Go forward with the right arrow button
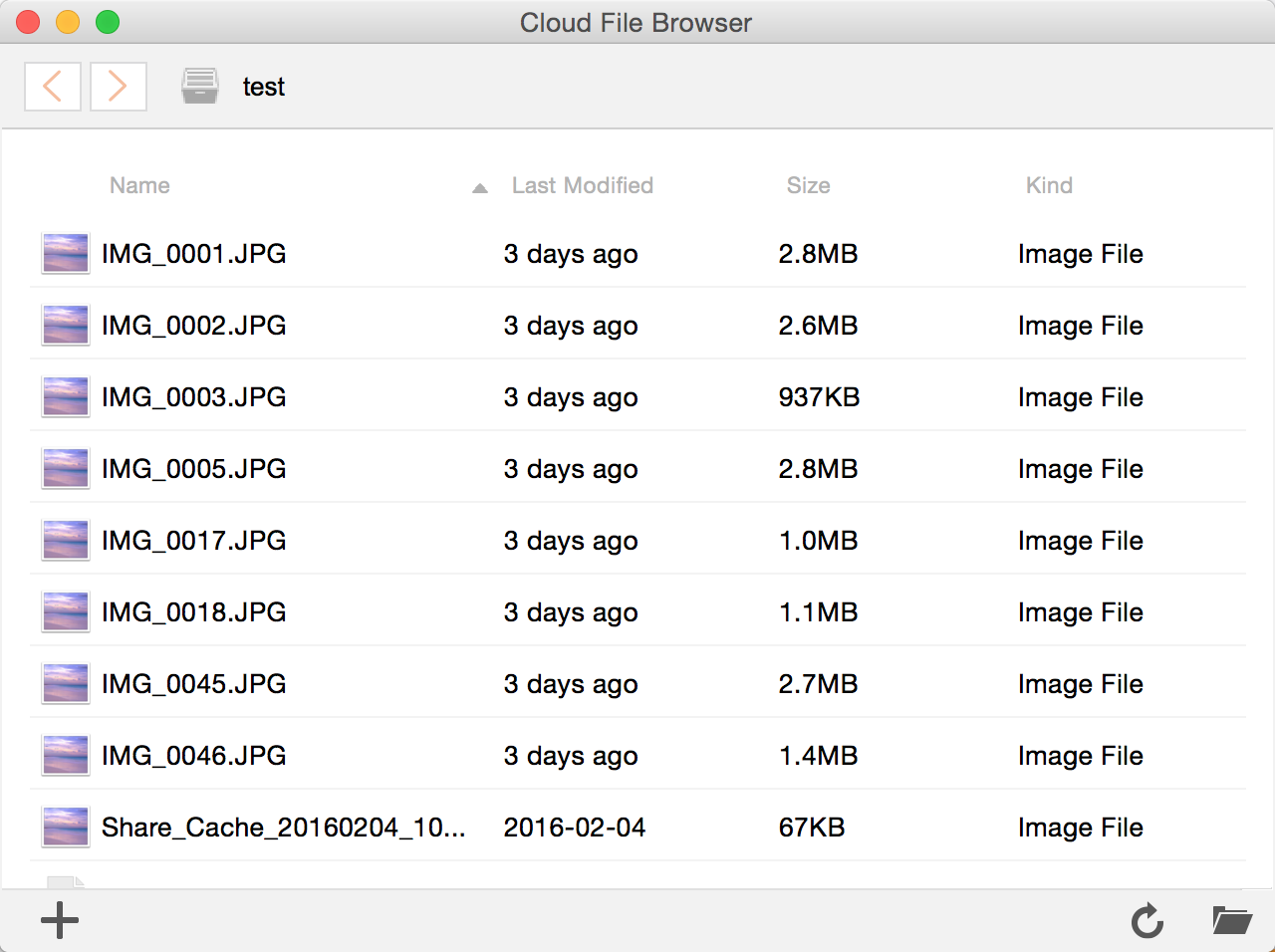The image size is (1275, 952). [x=118, y=87]
